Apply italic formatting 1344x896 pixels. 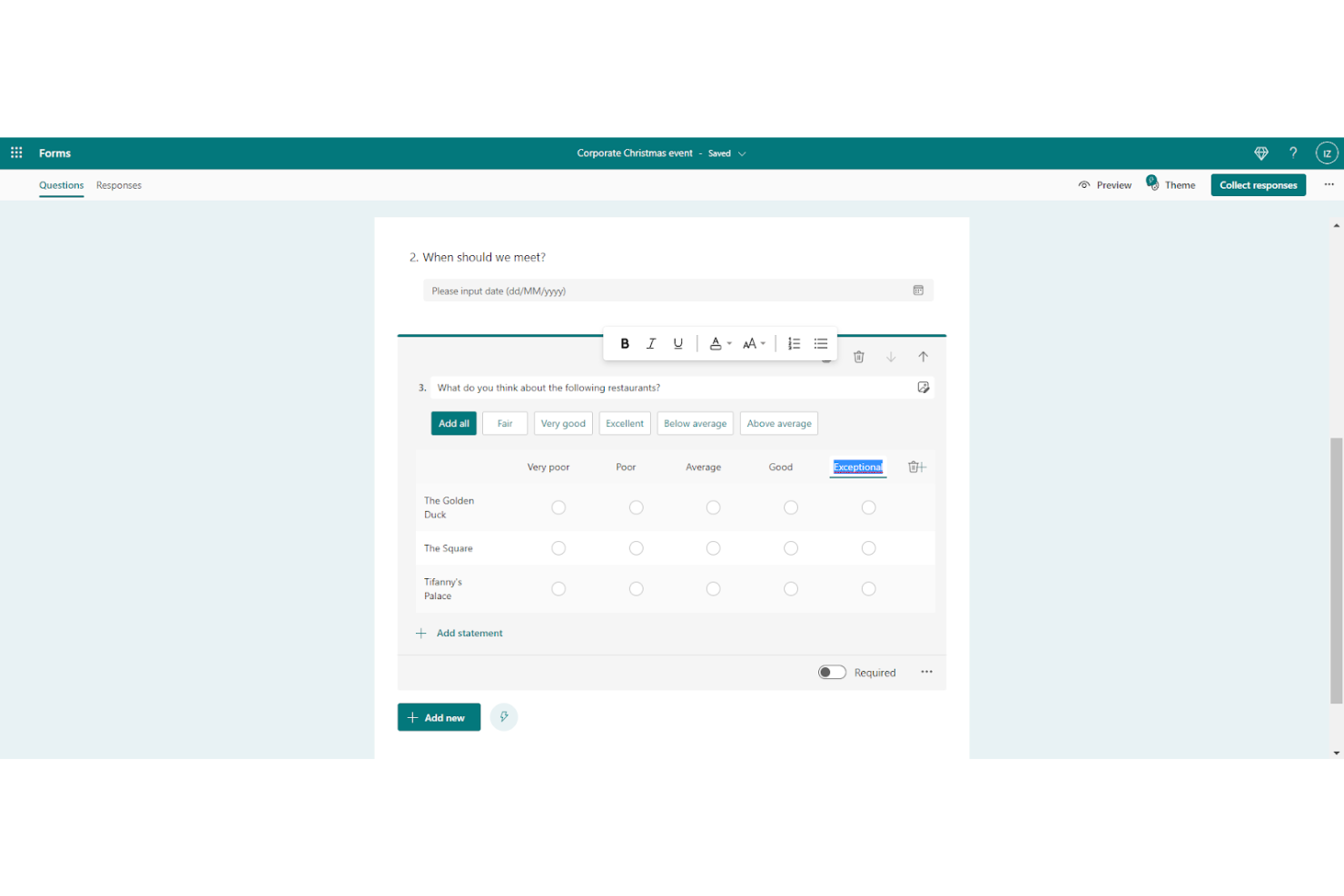[651, 343]
